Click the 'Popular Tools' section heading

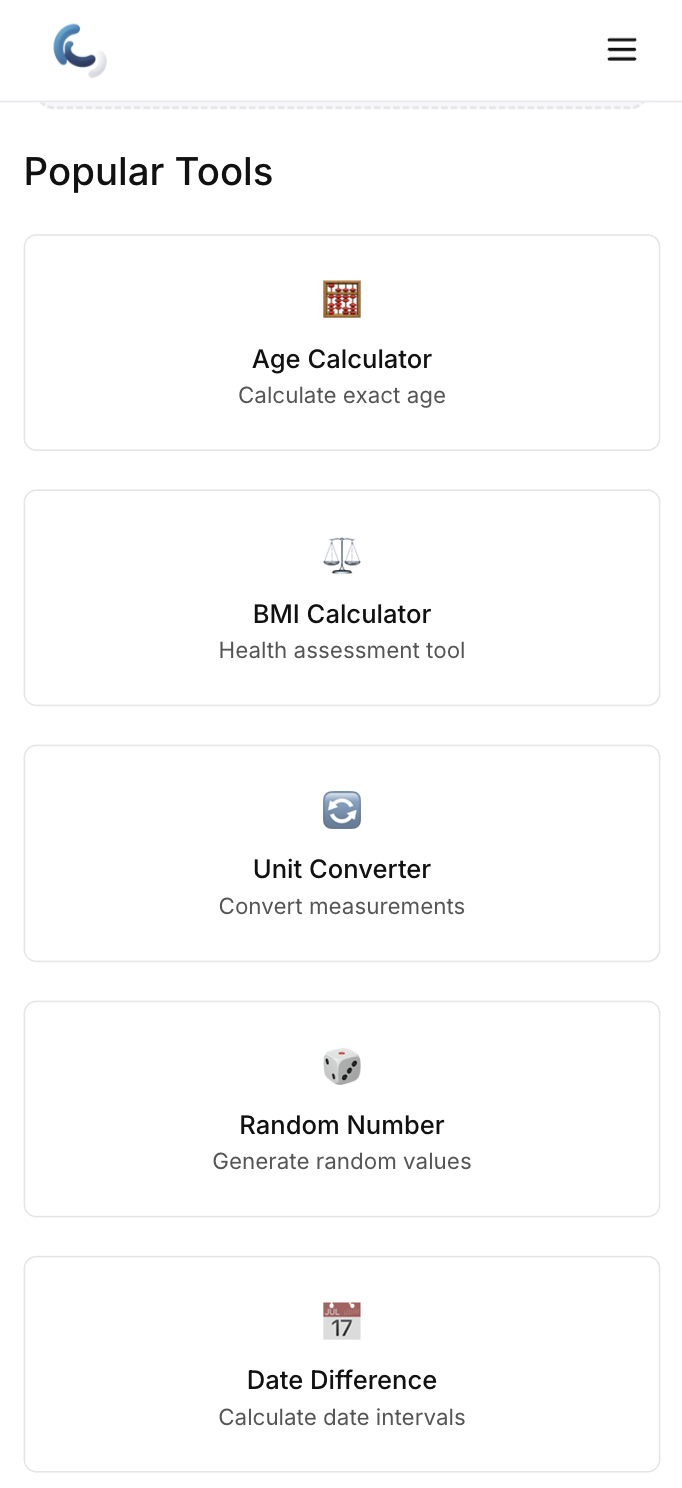[148, 171]
